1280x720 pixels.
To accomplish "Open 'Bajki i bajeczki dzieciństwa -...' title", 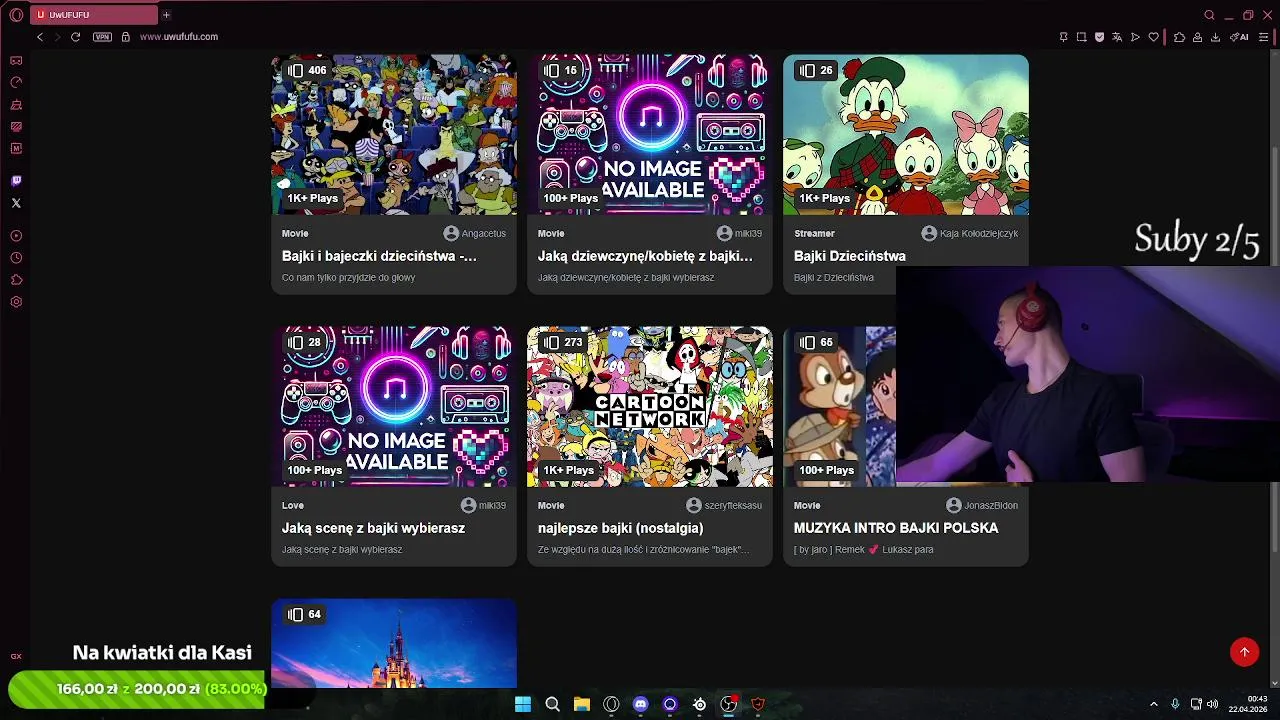I will click(x=379, y=256).
